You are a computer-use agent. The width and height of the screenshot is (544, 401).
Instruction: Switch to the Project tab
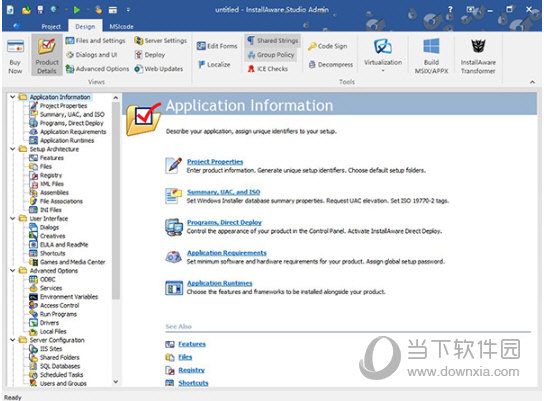coord(51,26)
